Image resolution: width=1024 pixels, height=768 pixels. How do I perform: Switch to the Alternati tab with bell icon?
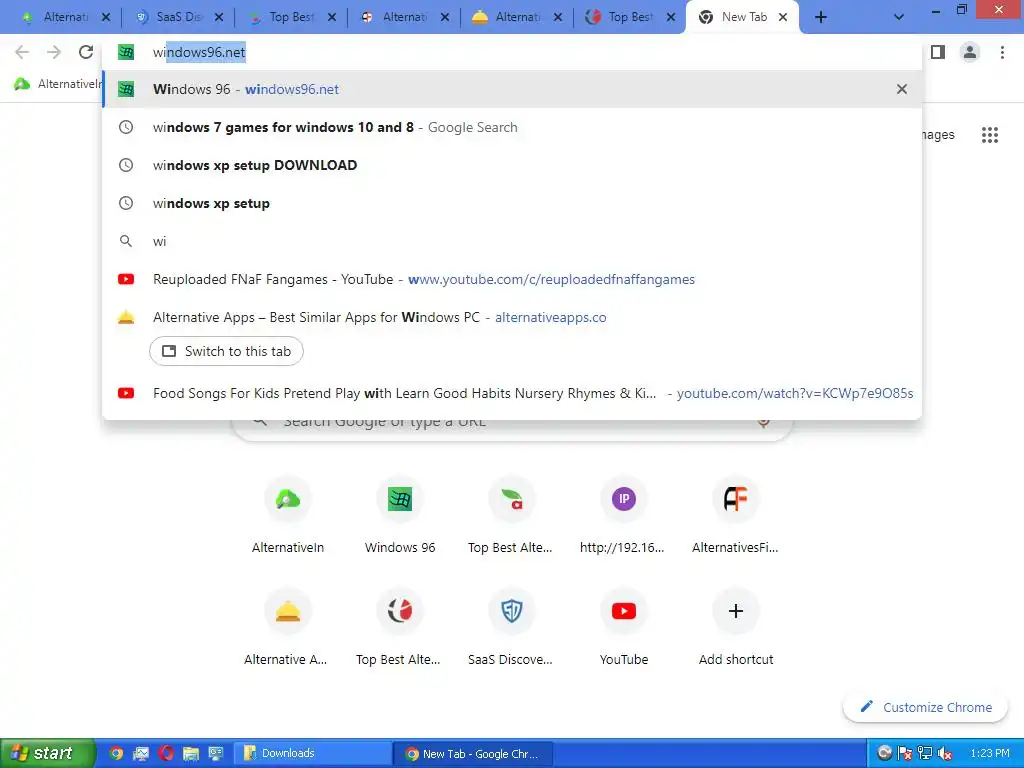[x=516, y=18]
